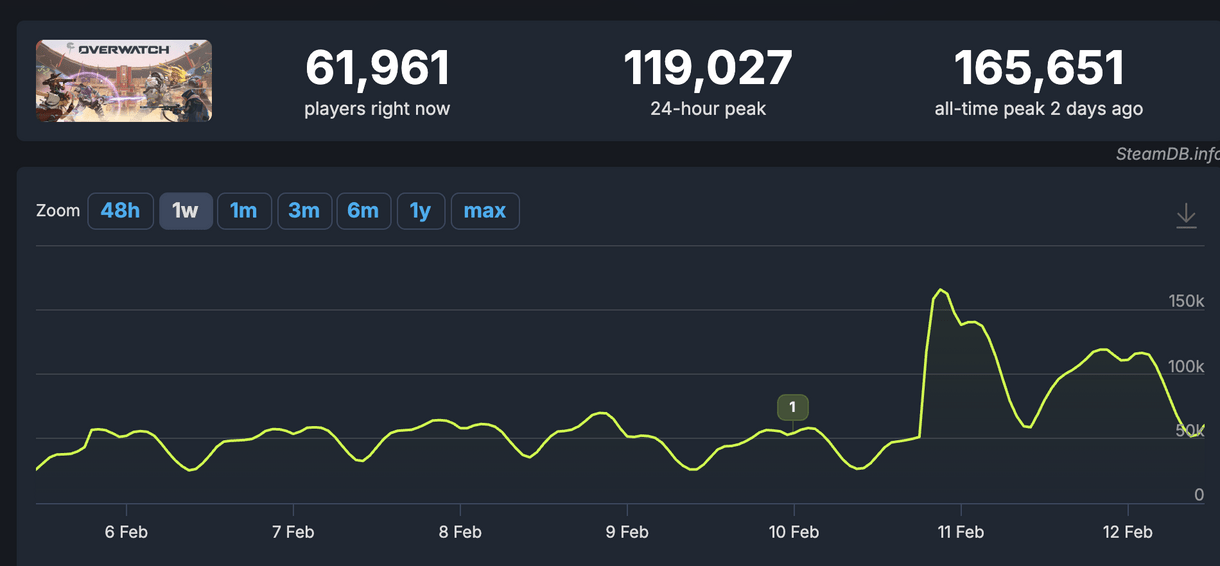
Task: Switch chart zoom to 1m
Action: pos(244,211)
